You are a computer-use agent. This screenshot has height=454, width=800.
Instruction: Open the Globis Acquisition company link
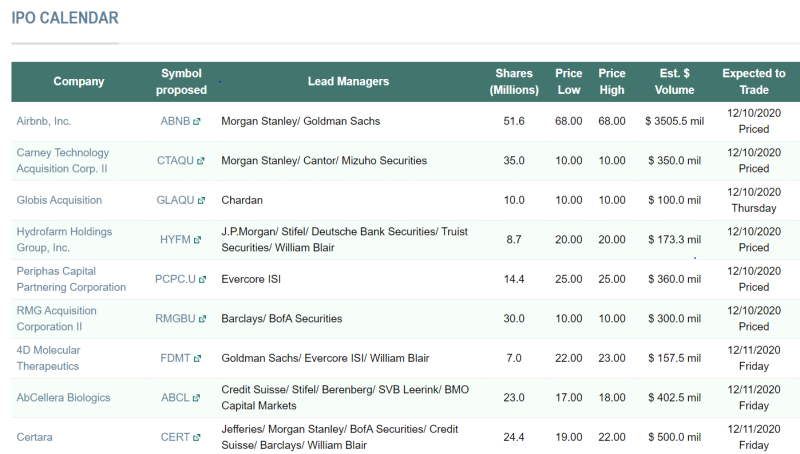[x=59, y=200]
